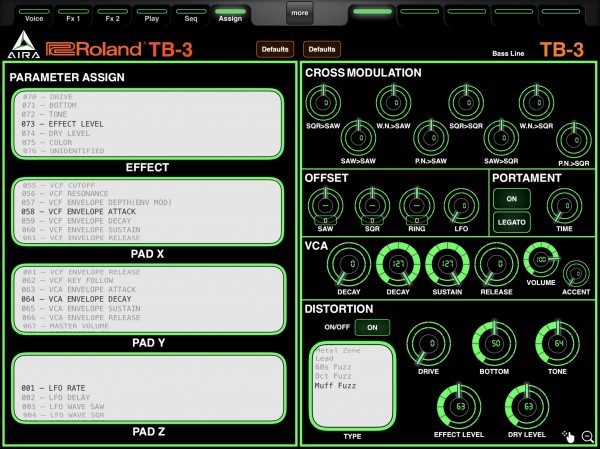
Task: Click the P.N.>SQR knob
Action: click(x=574, y=140)
